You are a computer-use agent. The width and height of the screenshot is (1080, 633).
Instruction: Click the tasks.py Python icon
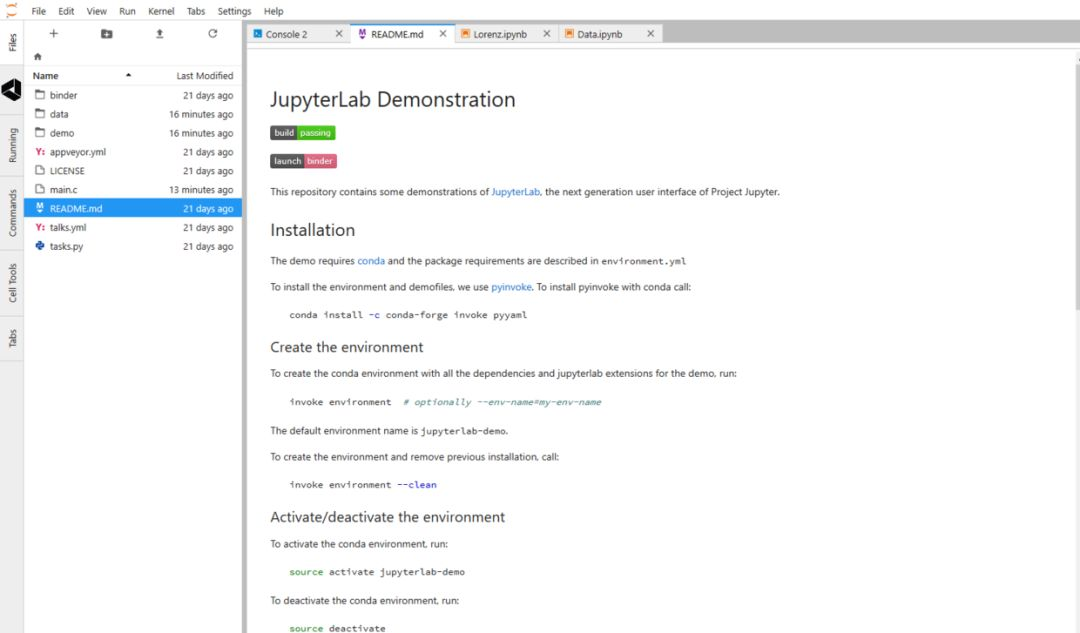(x=40, y=245)
